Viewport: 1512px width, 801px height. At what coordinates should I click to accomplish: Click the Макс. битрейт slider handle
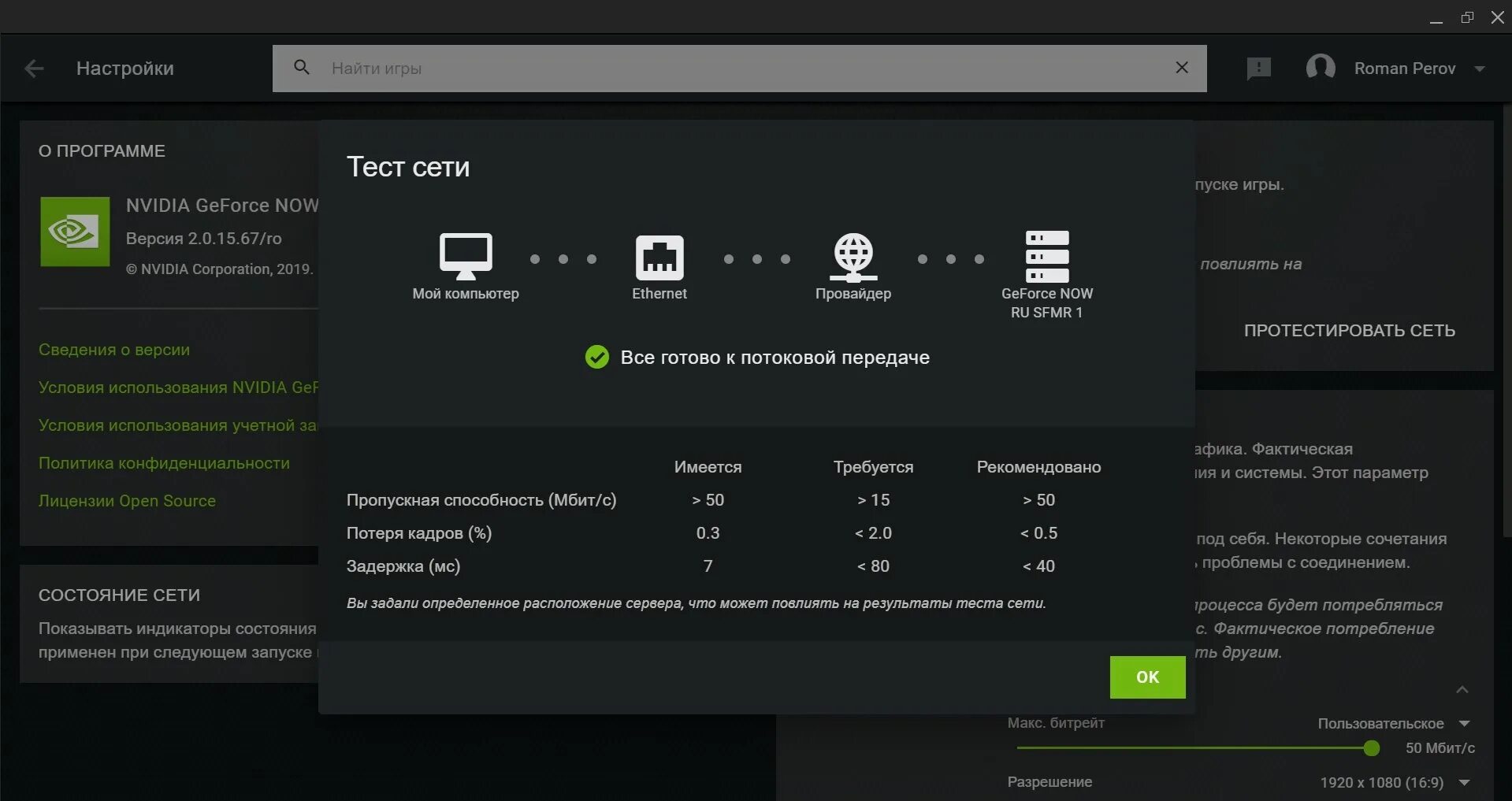pyautogui.click(x=1372, y=748)
